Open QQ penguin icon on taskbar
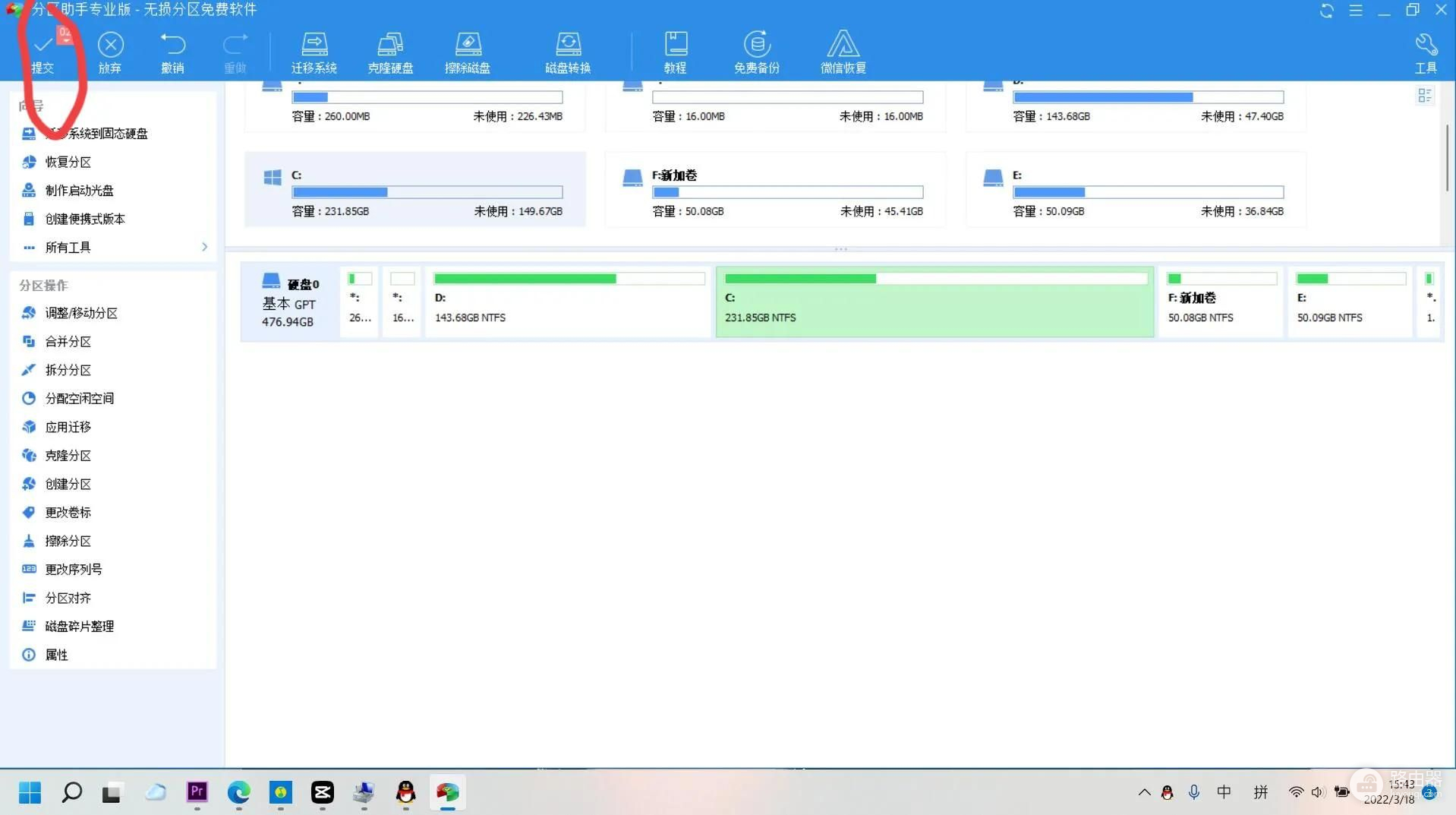Viewport: 1456px width, 815px height. point(406,792)
